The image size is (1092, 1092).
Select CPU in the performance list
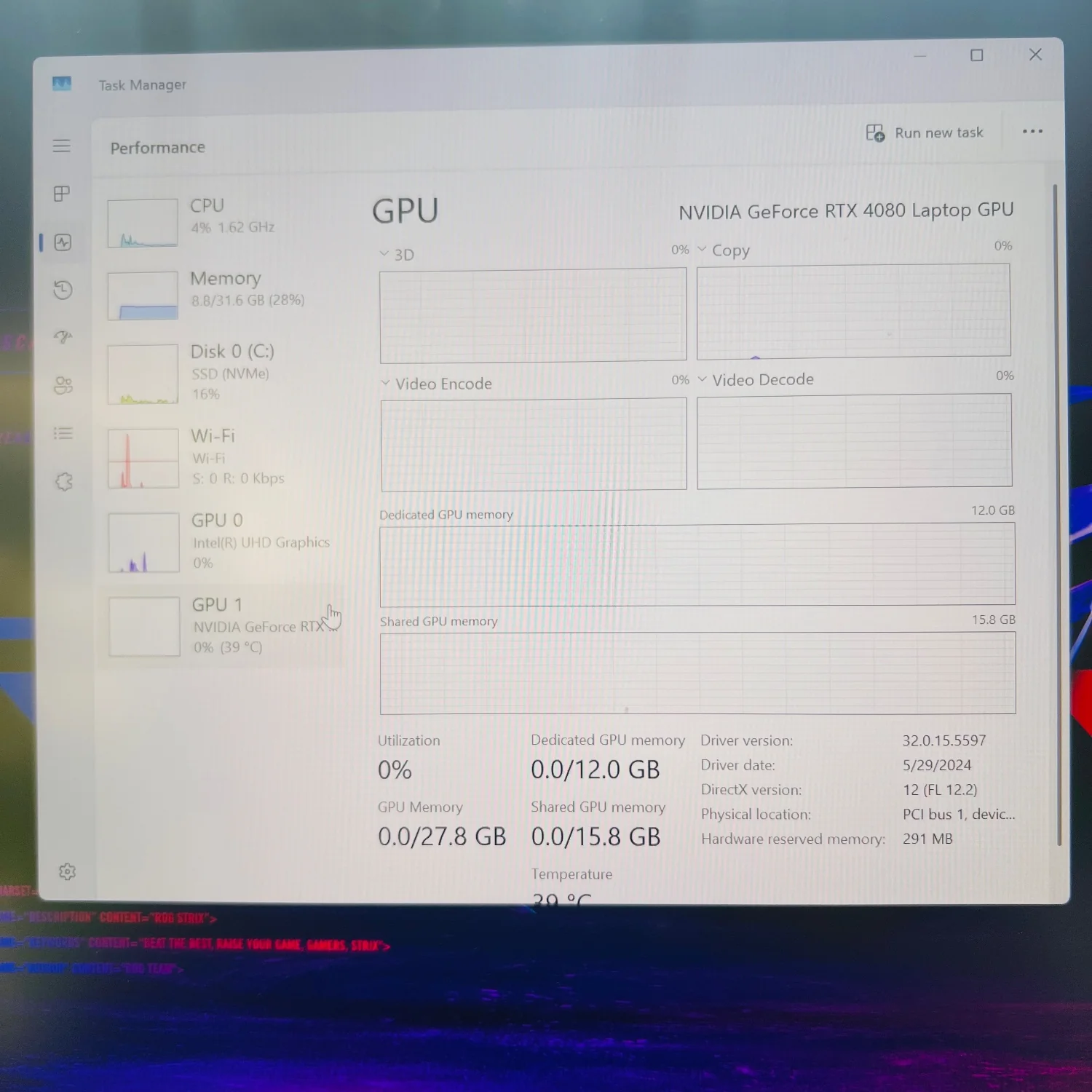tap(222, 222)
